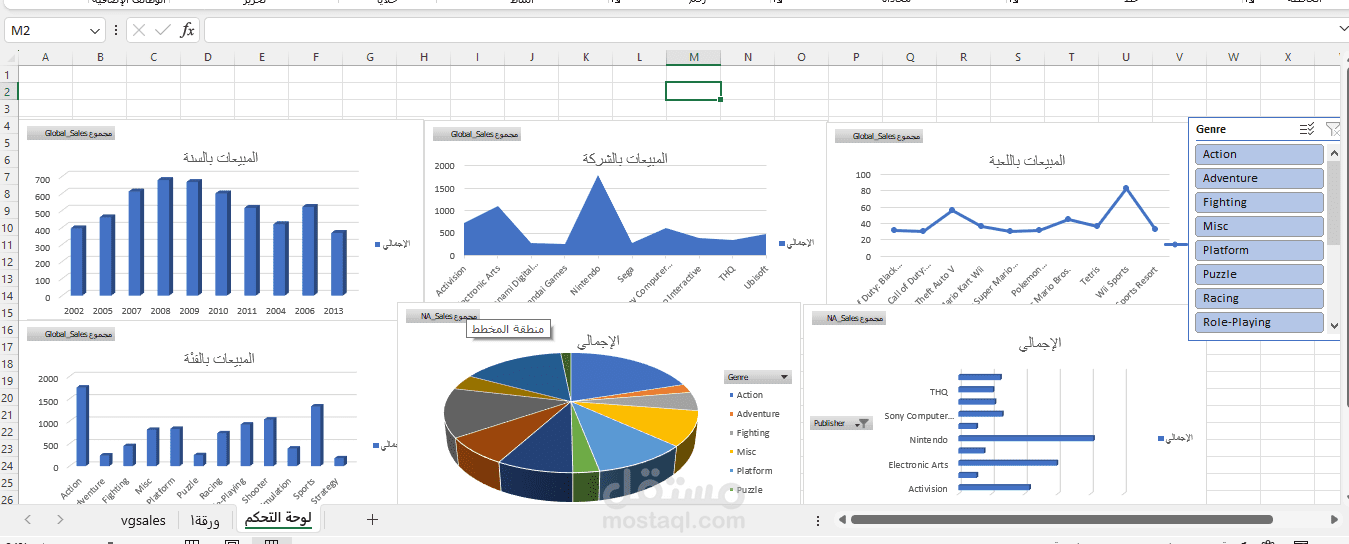The height and width of the screenshot is (544, 1349).
Task: Click the insert function fx icon
Action: click(x=187, y=30)
